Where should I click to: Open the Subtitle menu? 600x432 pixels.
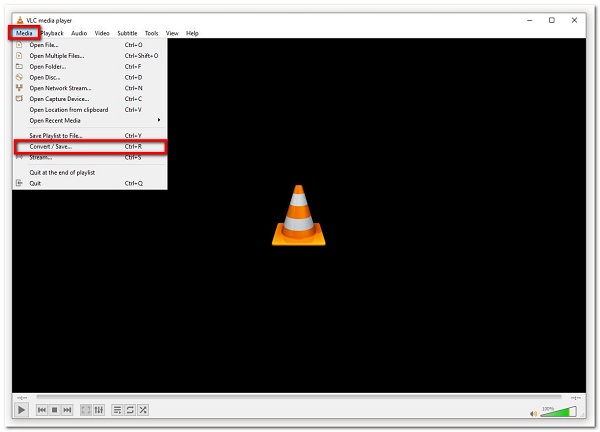click(127, 33)
